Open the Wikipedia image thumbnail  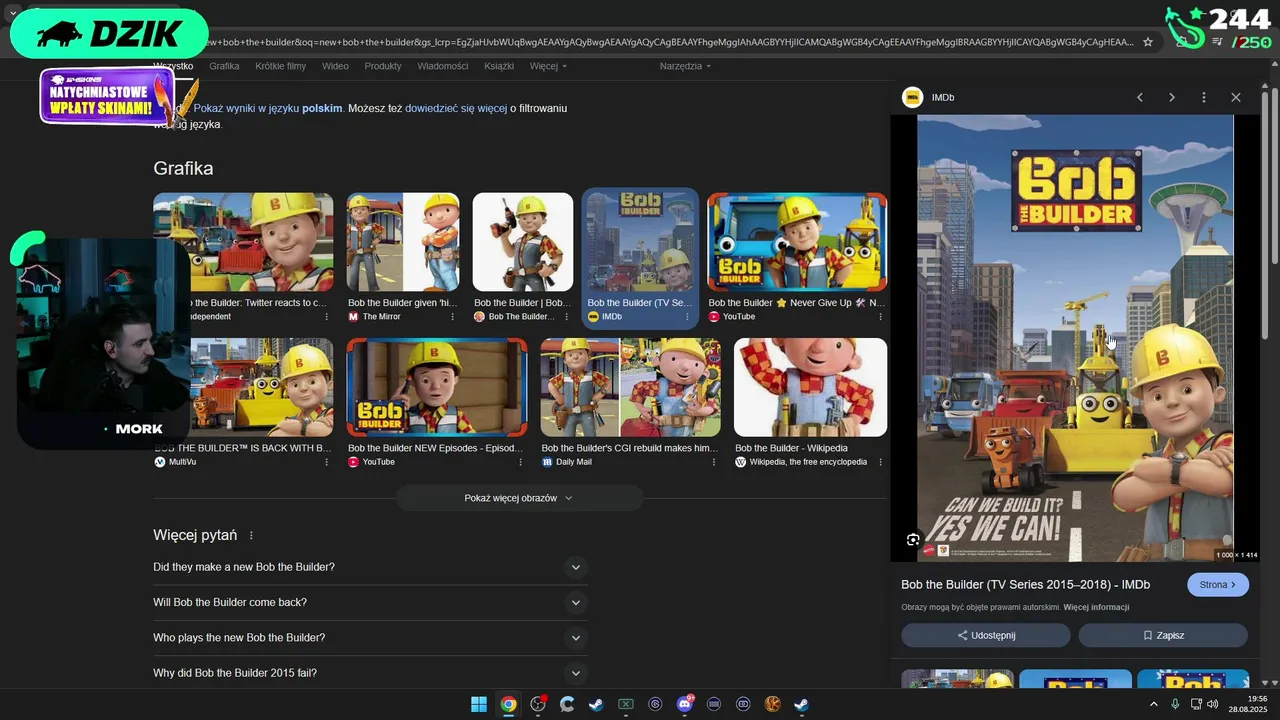coord(810,387)
